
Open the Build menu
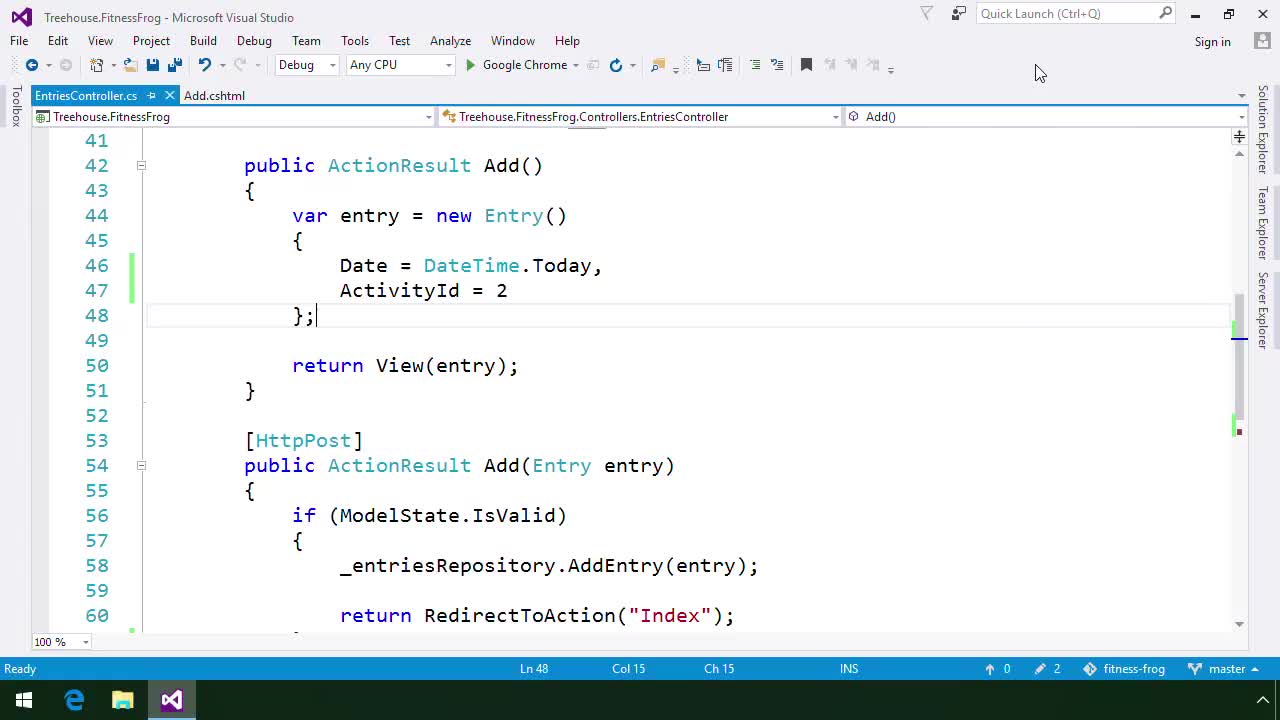203,41
